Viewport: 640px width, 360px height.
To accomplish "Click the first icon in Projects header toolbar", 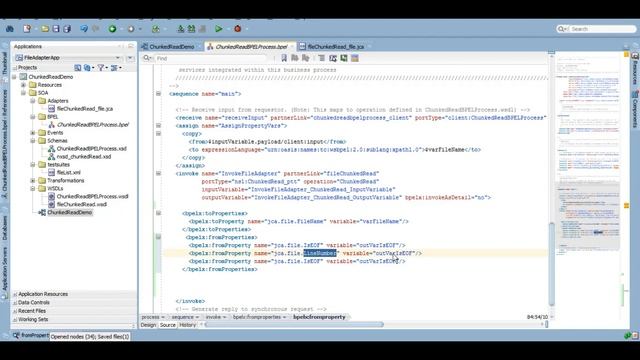I will pos(78,68).
